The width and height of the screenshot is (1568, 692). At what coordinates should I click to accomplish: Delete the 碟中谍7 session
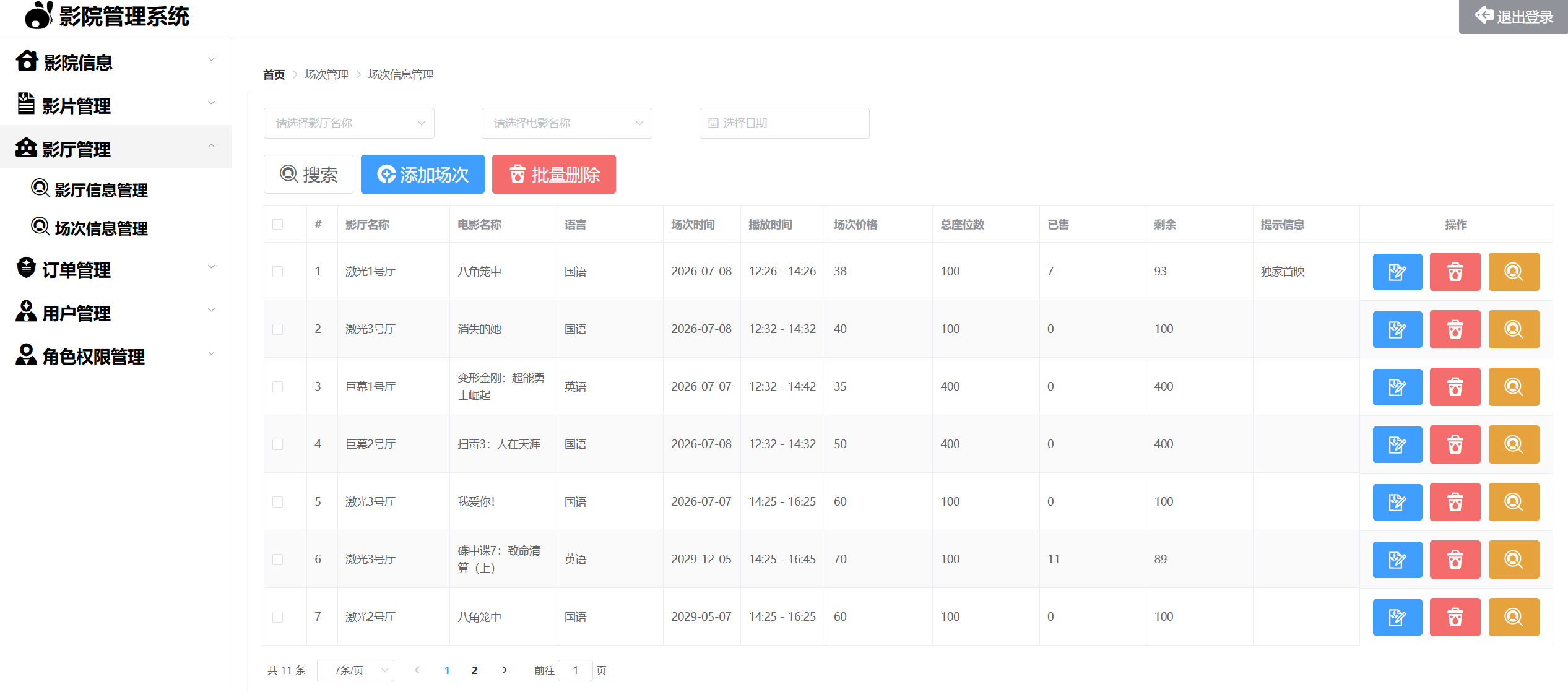click(x=1455, y=560)
